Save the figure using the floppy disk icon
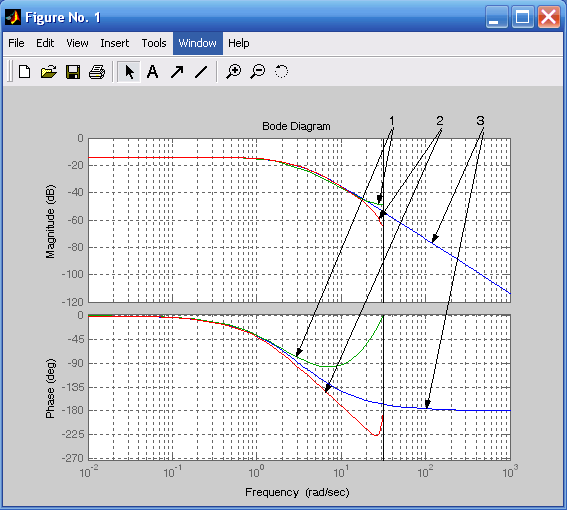The image size is (567, 510). pyautogui.click(x=73, y=72)
